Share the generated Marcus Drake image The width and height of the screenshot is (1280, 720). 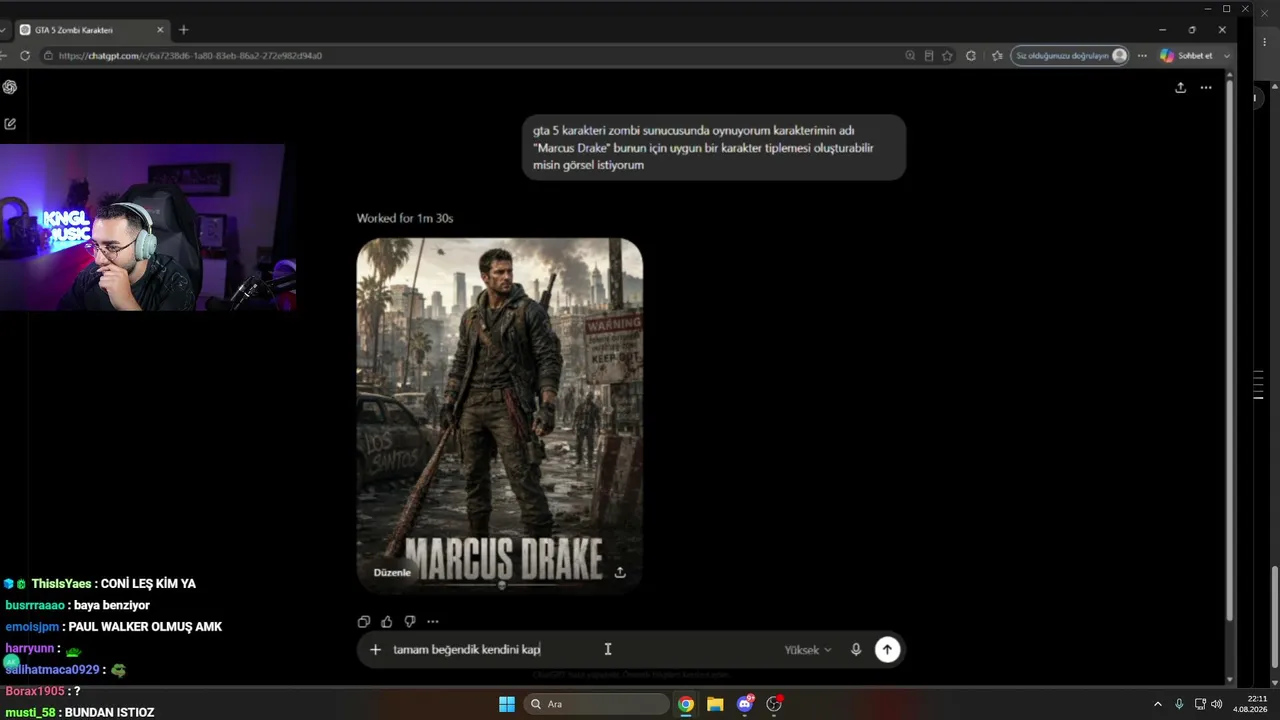click(620, 572)
